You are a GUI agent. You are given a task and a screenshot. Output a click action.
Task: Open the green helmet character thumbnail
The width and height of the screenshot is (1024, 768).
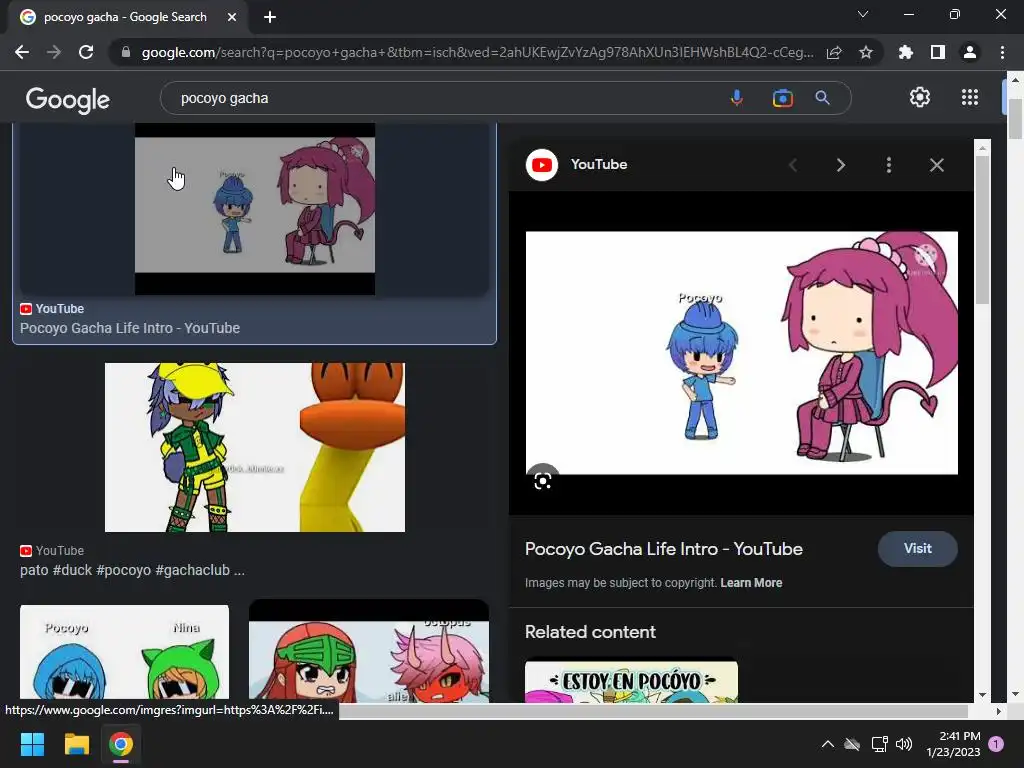(x=369, y=651)
